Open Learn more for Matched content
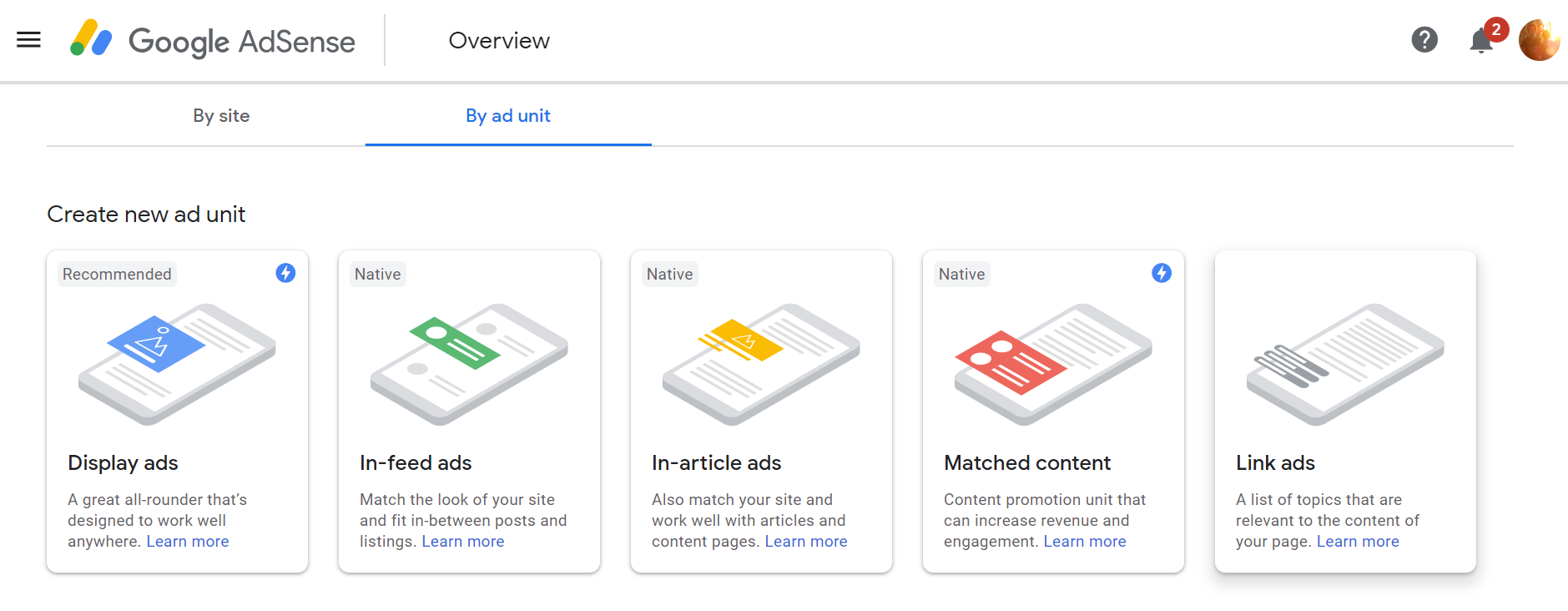The image size is (1568, 611). tap(1084, 541)
